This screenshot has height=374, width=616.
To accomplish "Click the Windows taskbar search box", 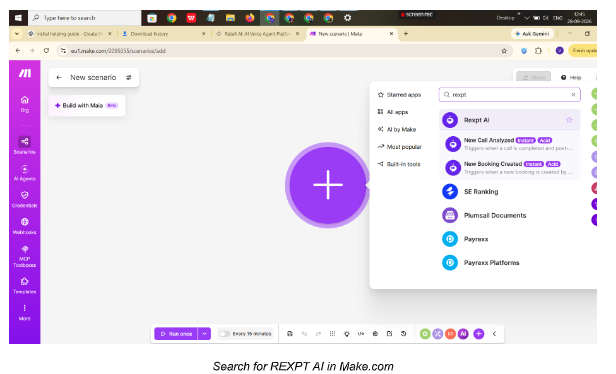I will [x=85, y=18].
